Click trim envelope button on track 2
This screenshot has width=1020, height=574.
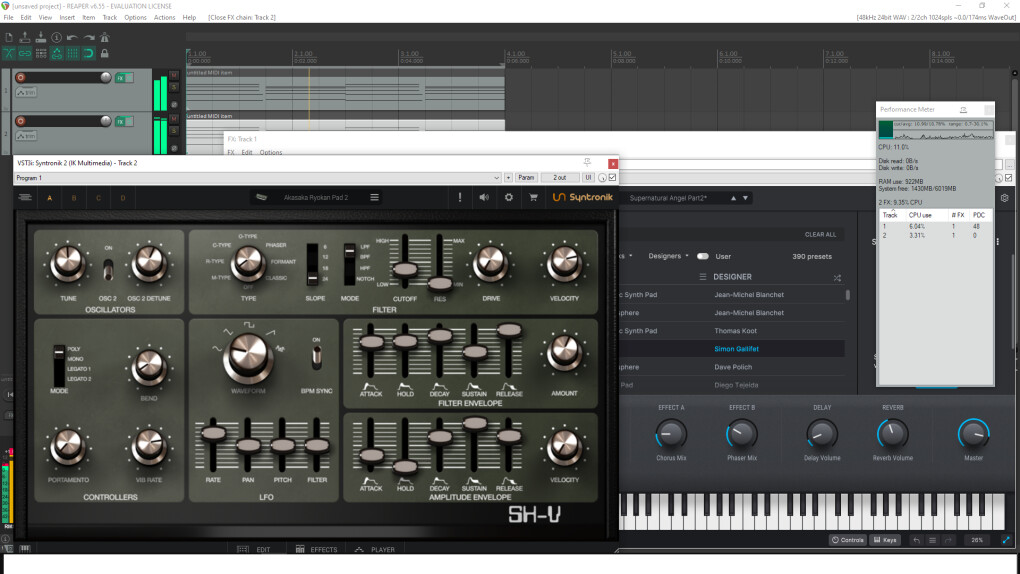(26, 136)
